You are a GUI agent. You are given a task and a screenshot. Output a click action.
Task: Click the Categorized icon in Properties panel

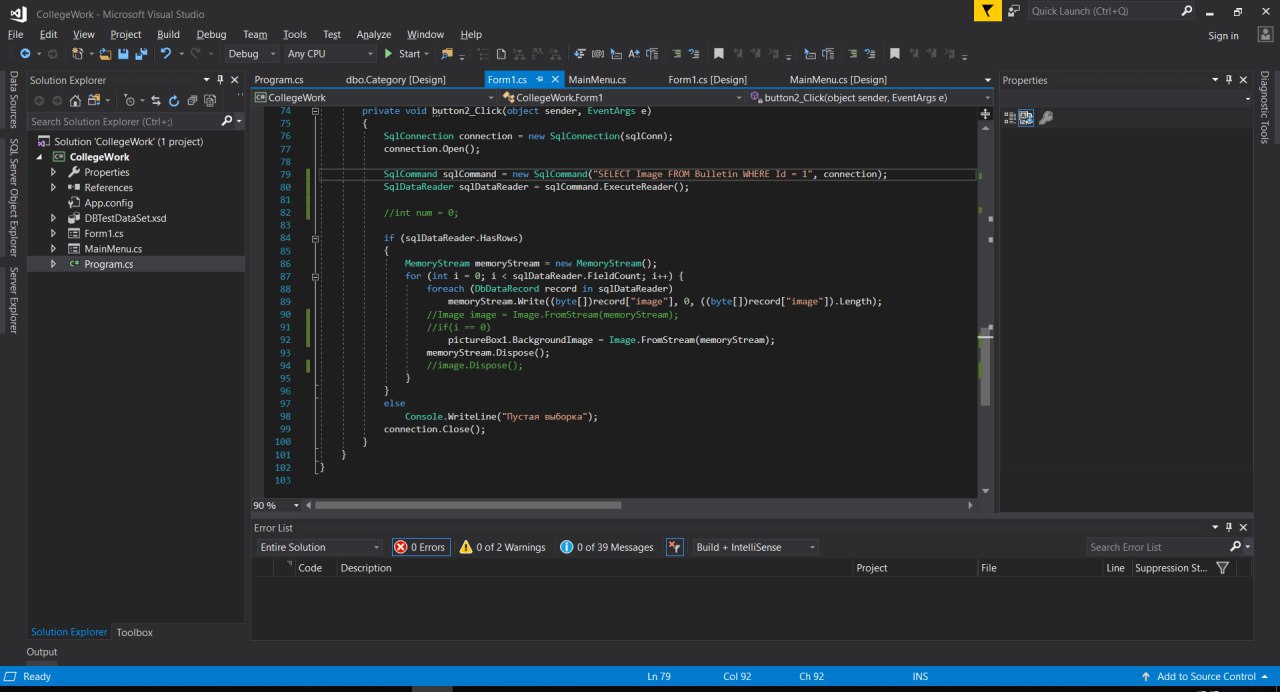(1010, 118)
